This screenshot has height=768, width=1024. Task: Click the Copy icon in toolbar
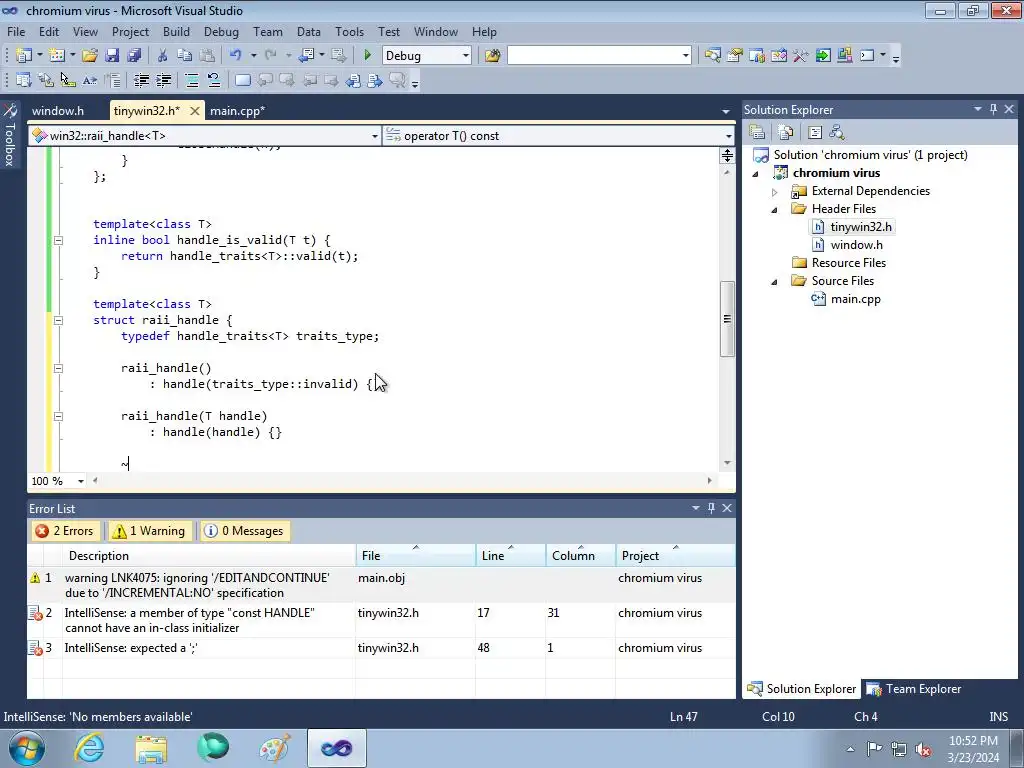[x=185, y=56]
